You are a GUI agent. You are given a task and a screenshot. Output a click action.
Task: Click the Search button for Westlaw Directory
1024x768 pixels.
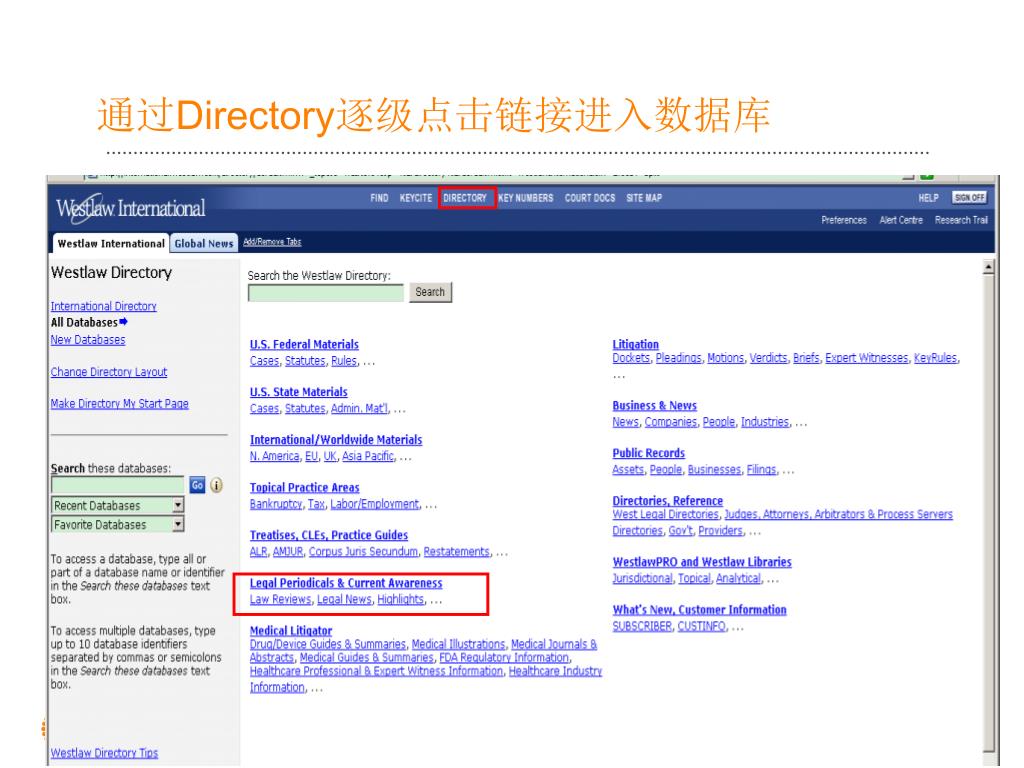[430, 292]
